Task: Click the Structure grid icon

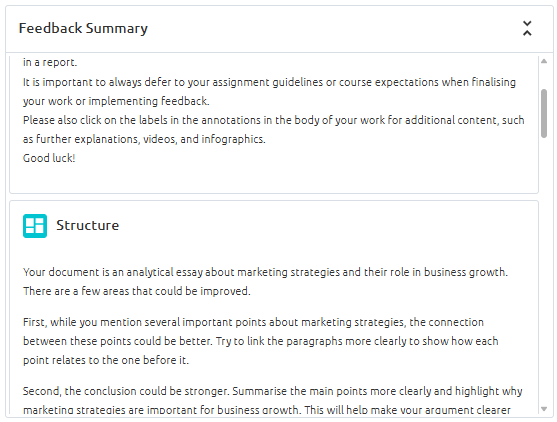Action: pos(35,226)
